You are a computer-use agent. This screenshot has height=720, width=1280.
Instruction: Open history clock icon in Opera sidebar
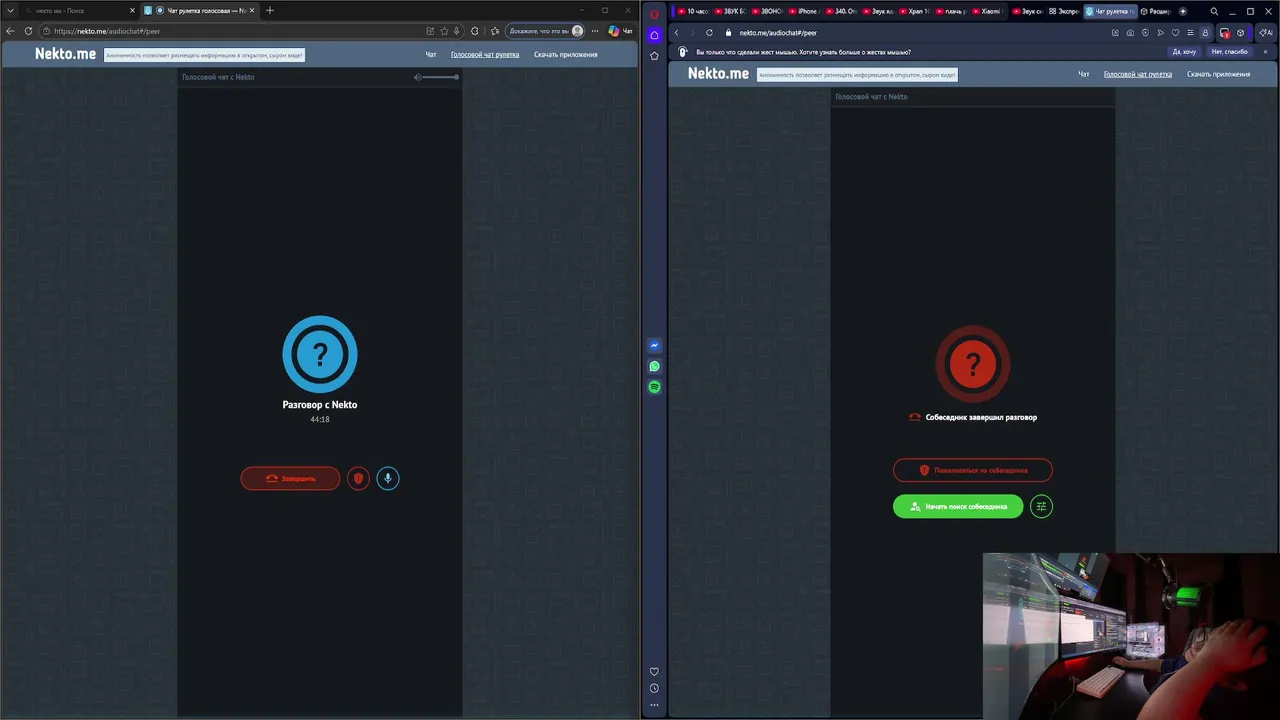click(x=654, y=688)
